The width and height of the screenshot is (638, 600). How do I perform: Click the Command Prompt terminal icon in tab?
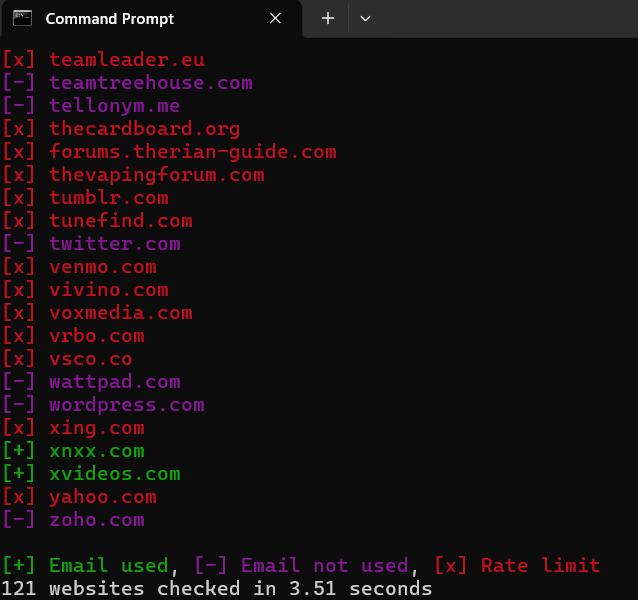(x=22, y=19)
